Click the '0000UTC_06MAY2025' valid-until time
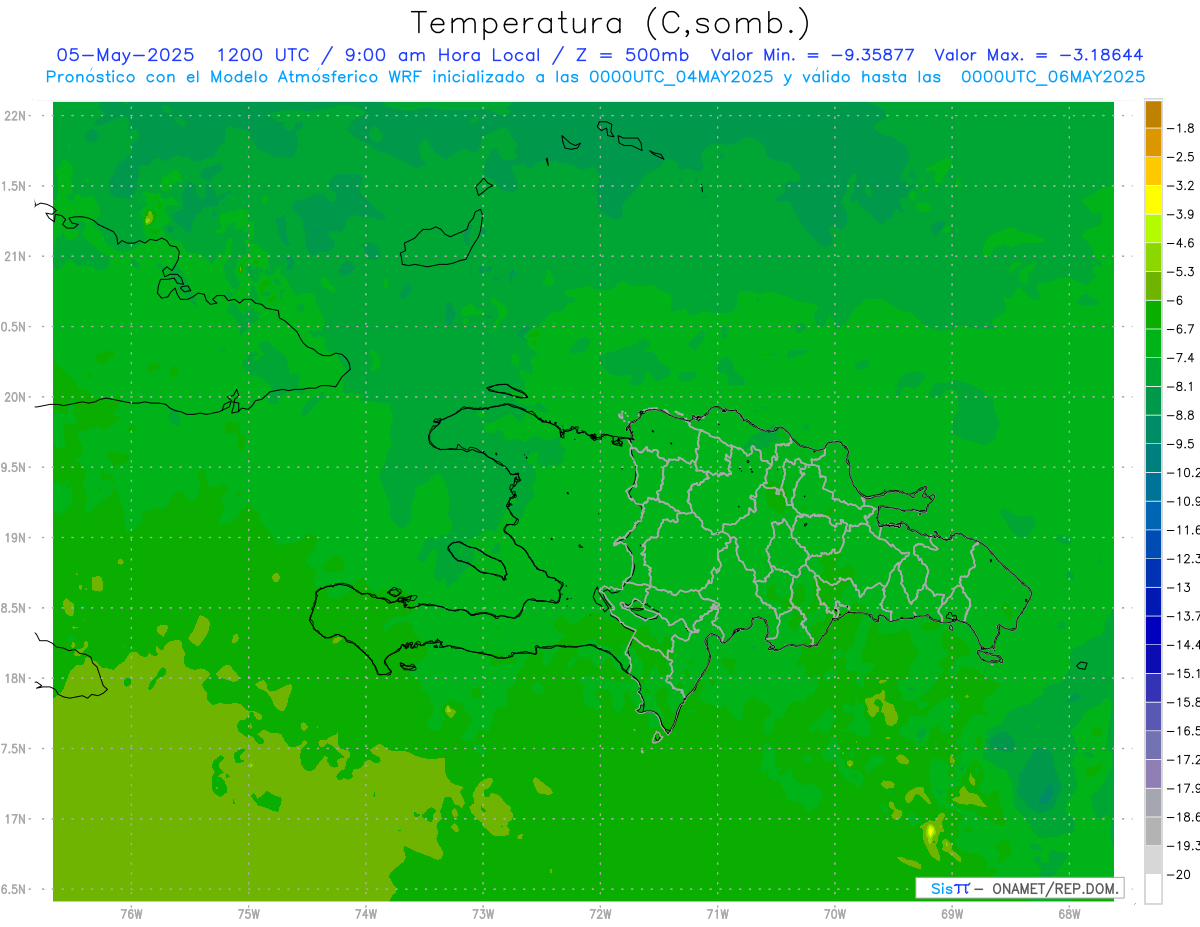Image resolution: width=1200 pixels, height=927 pixels. (1053, 76)
